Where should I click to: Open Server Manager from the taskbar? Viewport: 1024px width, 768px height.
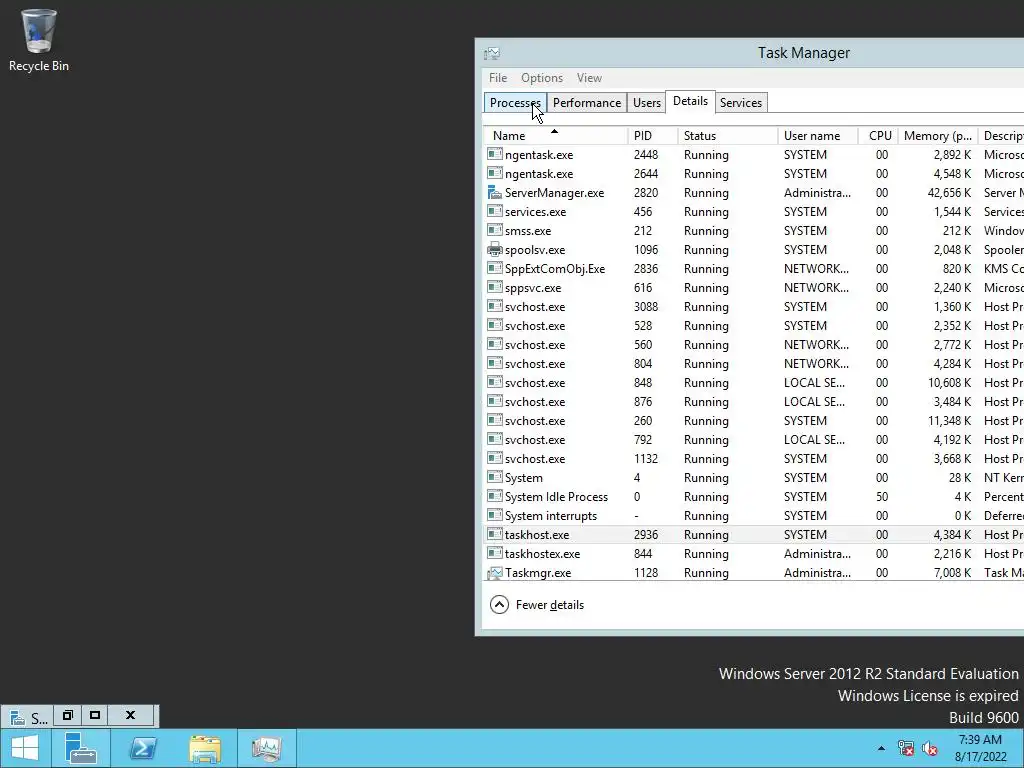(x=81, y=748)
